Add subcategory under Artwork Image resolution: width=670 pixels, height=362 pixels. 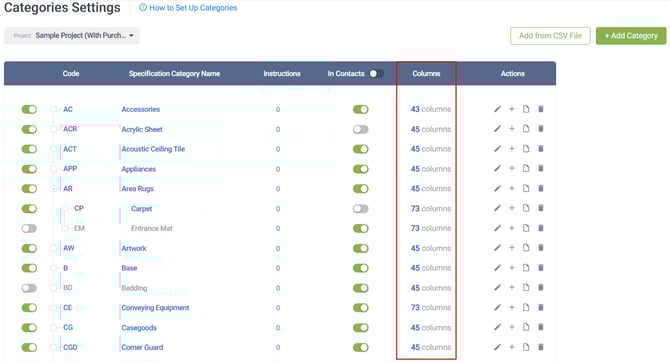[x=511, y=248]
